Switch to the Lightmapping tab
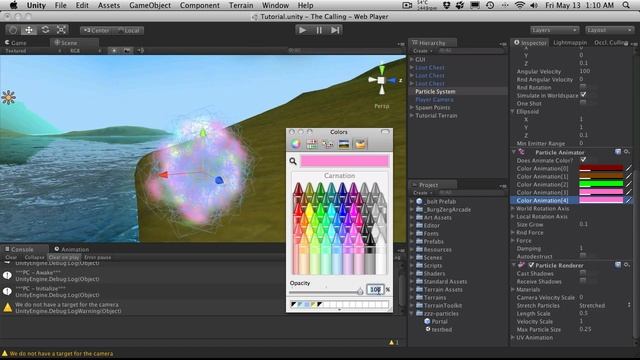This screenshot has height=360, width=640. (570, 42)
